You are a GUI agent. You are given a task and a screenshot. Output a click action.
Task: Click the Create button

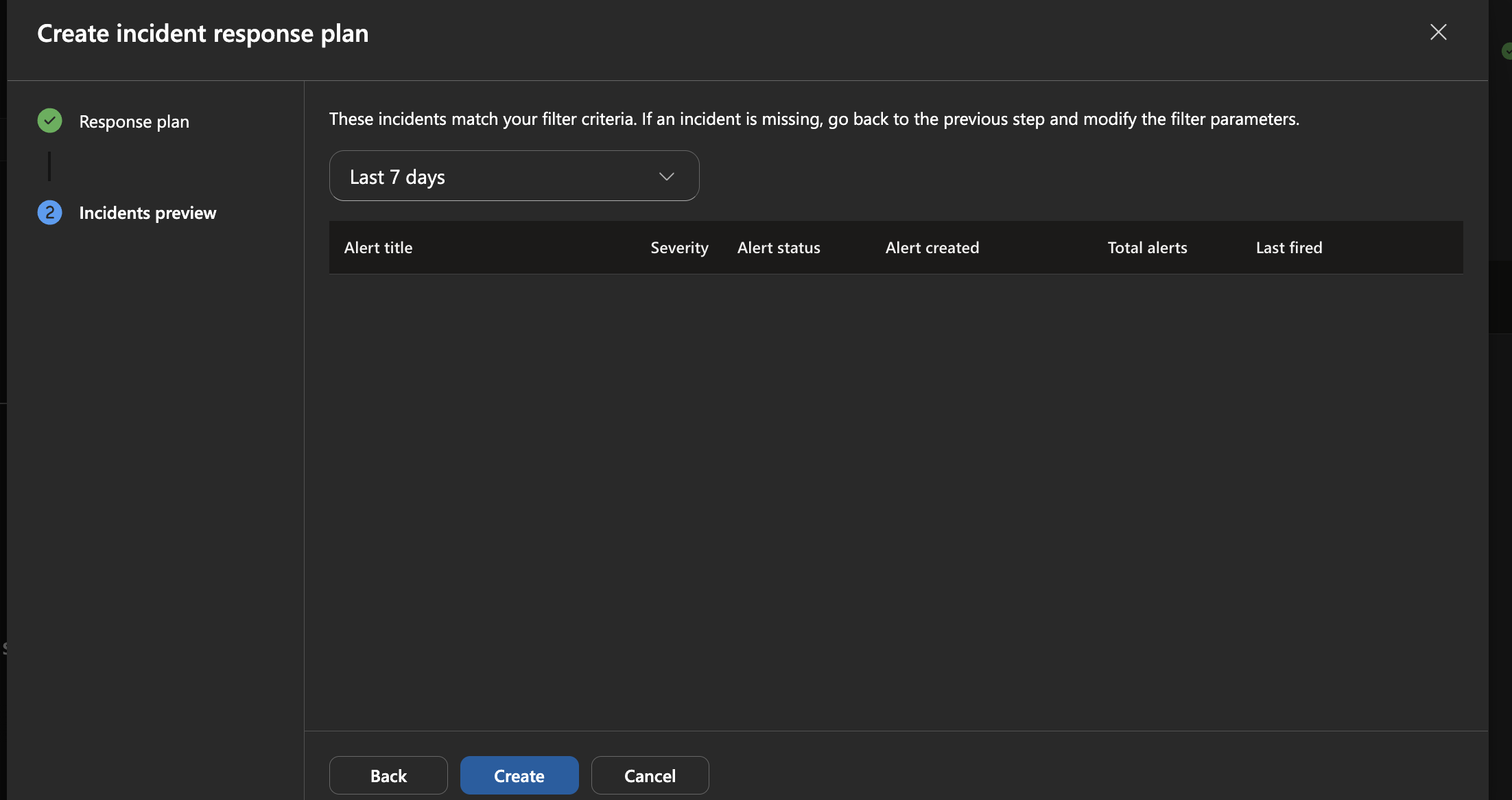(x=519, y=775)
